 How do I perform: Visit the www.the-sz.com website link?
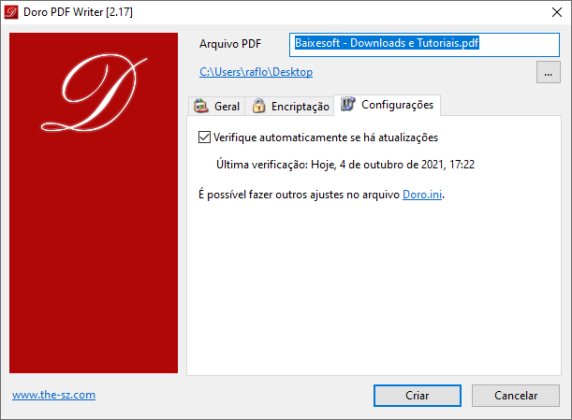pyautogui.click(x=54, y=395)
